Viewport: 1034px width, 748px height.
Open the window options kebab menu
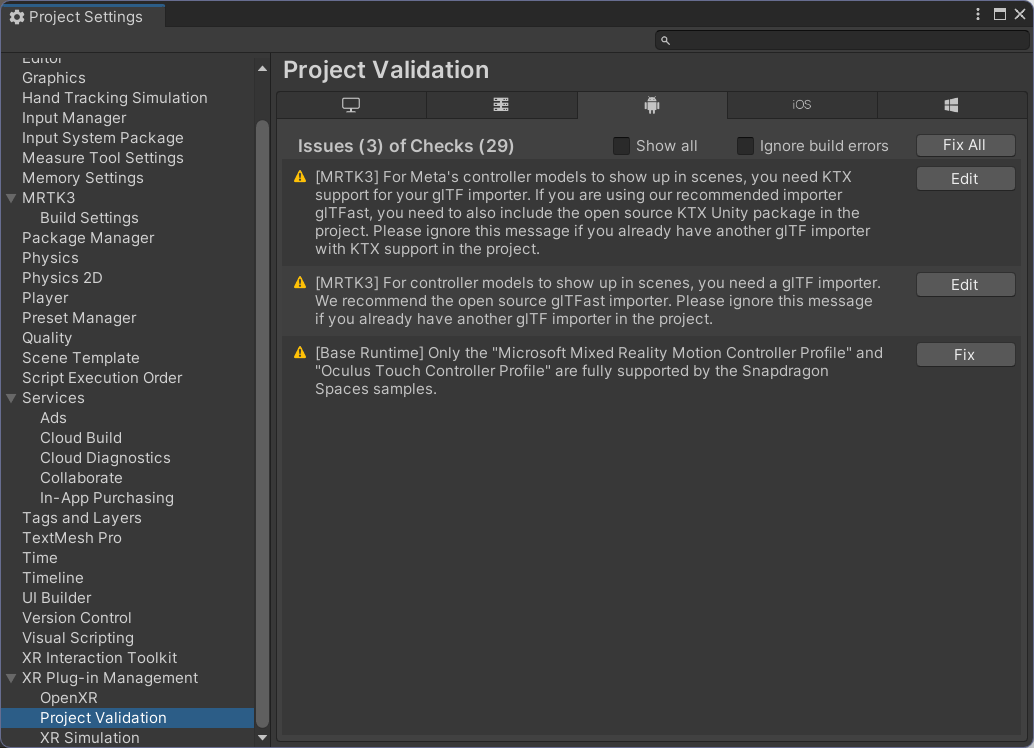[978, 15]
